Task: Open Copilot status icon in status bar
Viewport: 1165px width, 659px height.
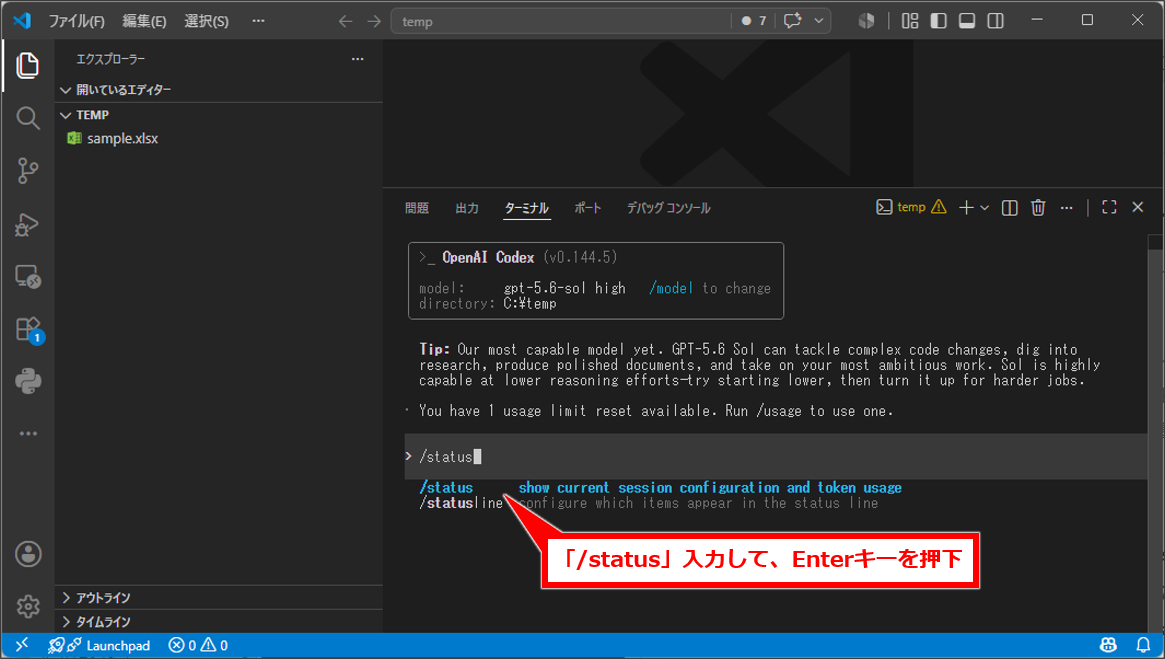Action: (1108, 645)
